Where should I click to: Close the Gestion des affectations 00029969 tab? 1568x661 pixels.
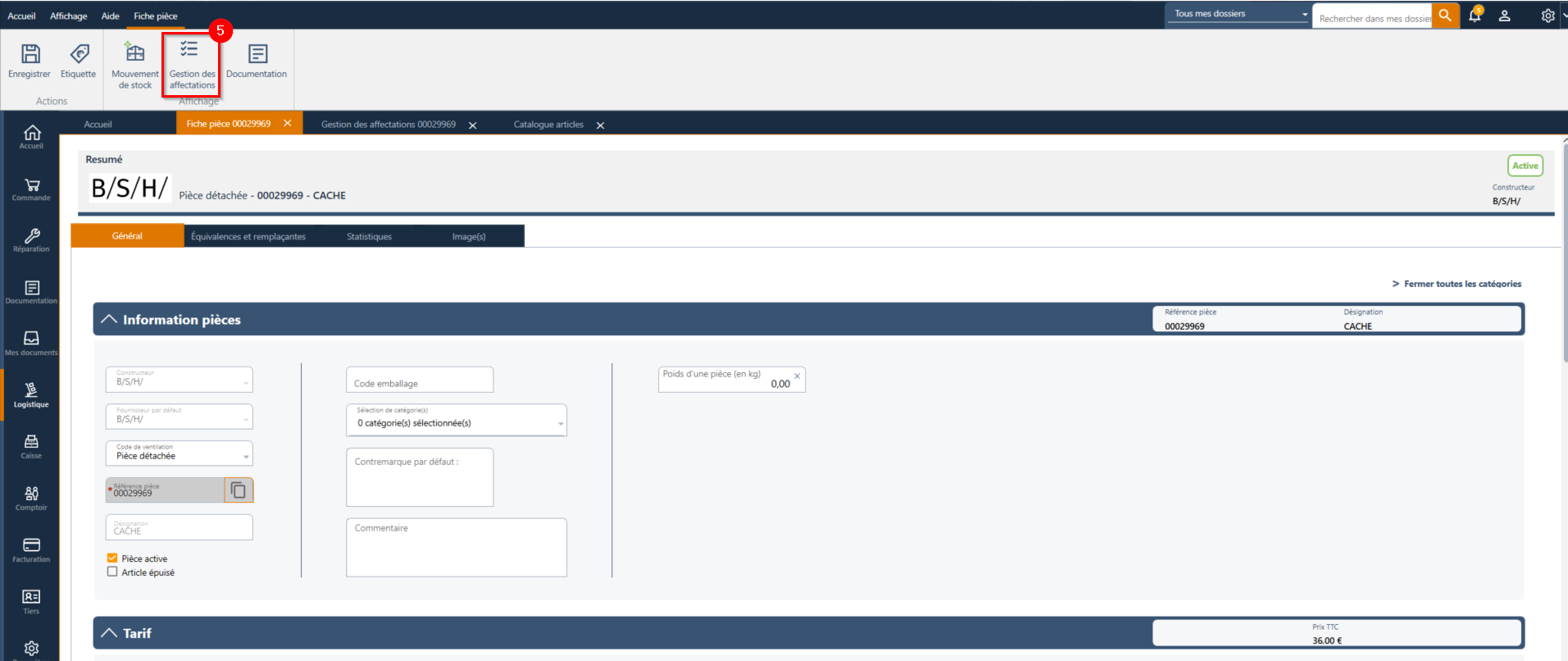coord(473,125)
